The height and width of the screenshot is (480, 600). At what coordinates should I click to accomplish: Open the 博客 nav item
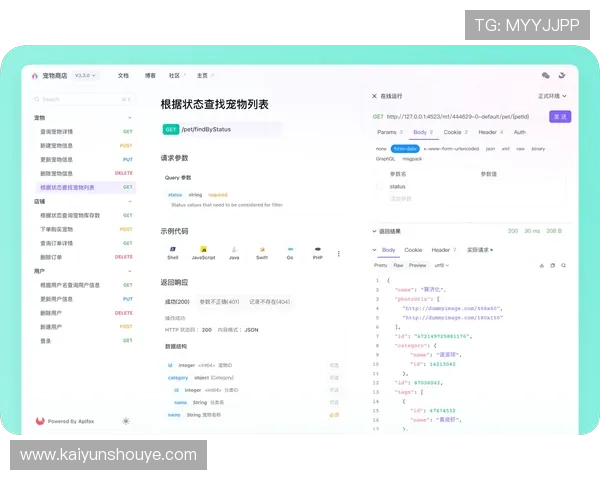pyautogui.click(x=150, y=75)
